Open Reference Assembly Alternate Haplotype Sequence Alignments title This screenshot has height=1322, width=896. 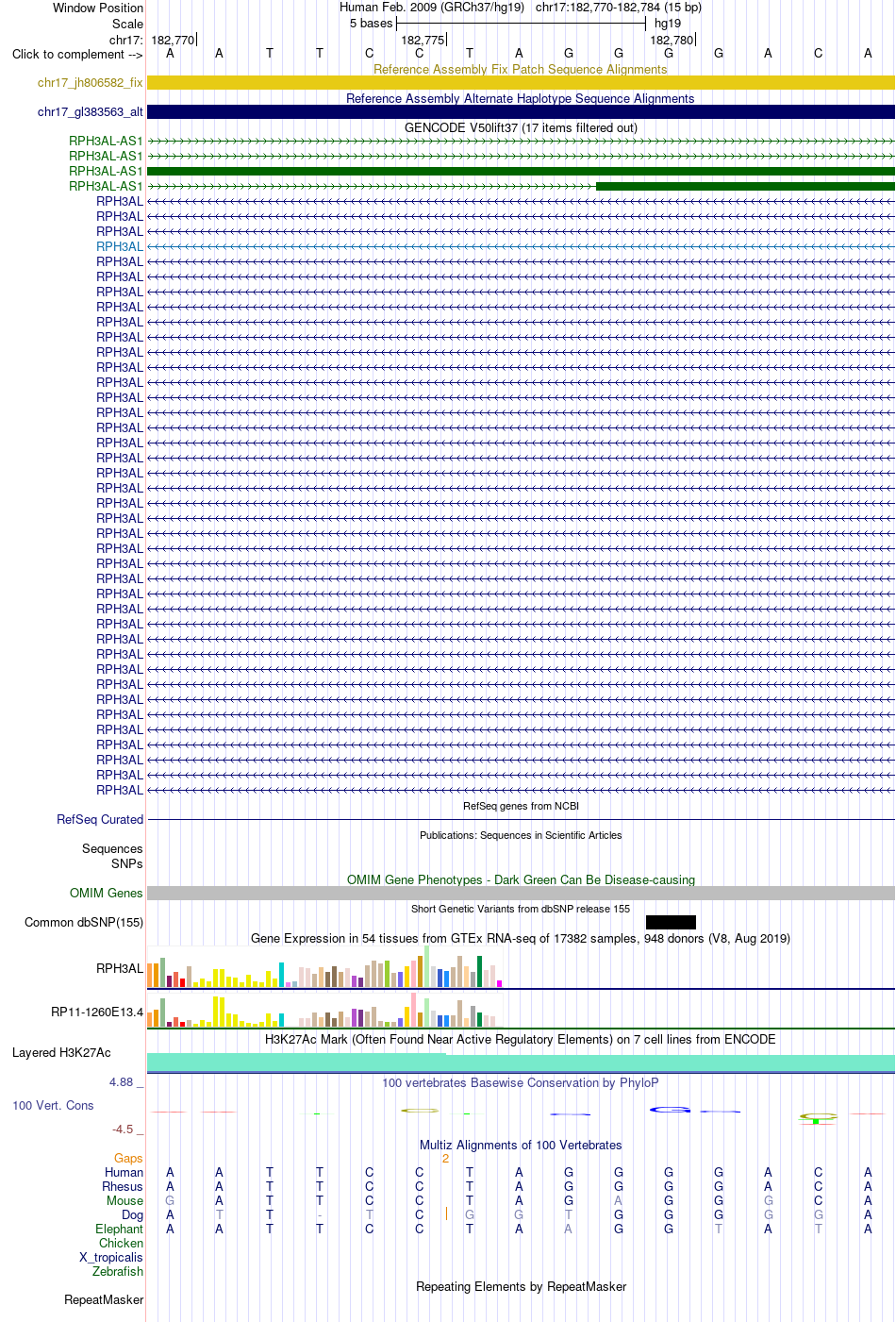(x=521, y=98)
